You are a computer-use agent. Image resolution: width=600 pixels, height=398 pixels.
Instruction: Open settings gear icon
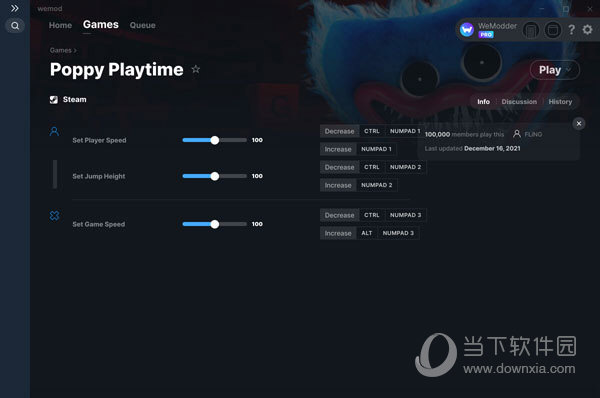coord(587,29)
